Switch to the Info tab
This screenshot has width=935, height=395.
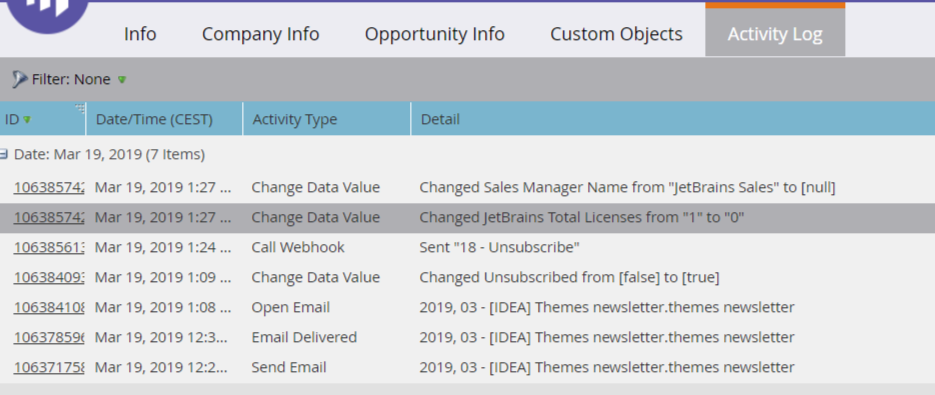[140, 34]
